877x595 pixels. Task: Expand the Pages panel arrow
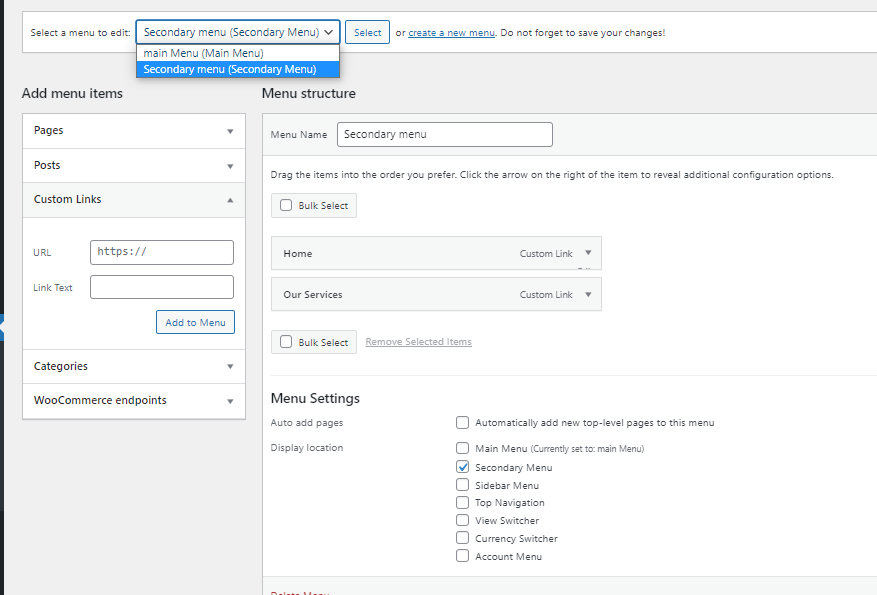click(x=230, y=131)
